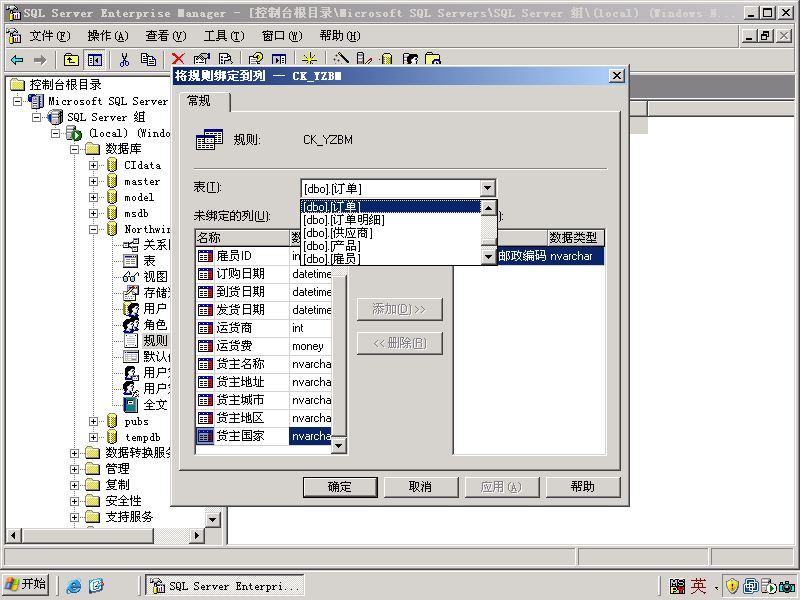Click the 取消 button
Screen dimensions: 800x600
click(x=420, y=487)
